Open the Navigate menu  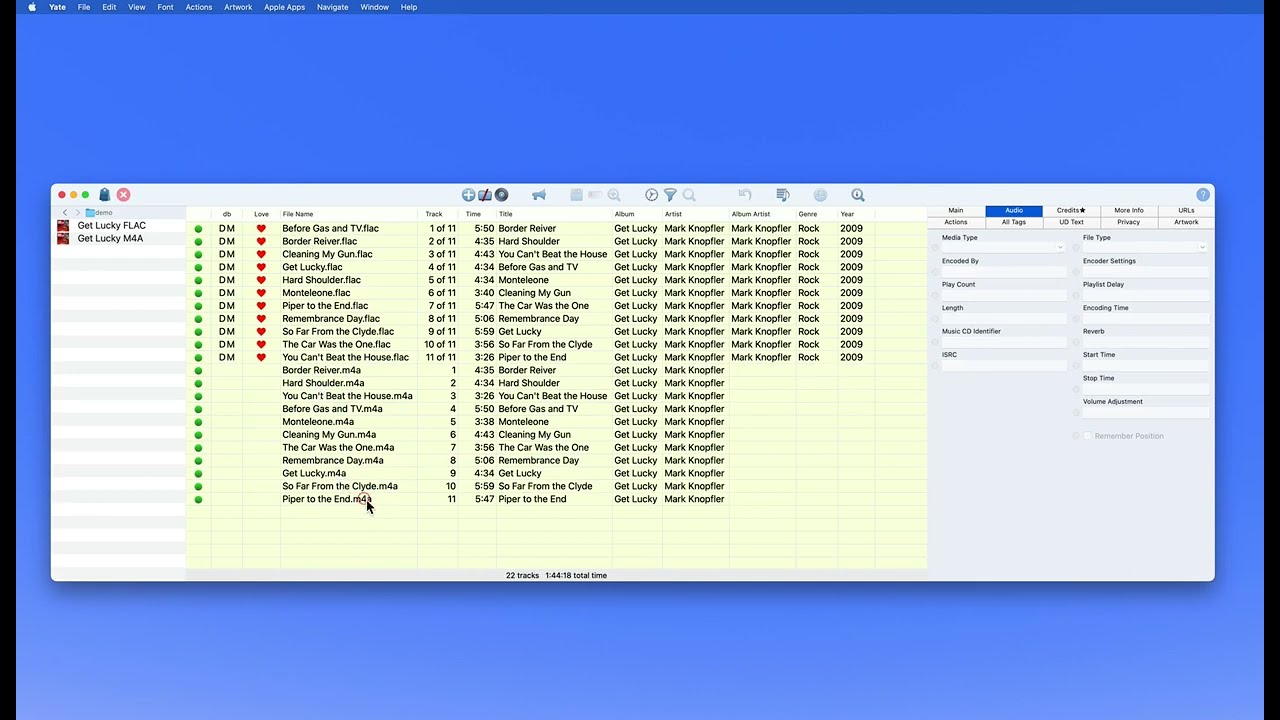(332, 7)
